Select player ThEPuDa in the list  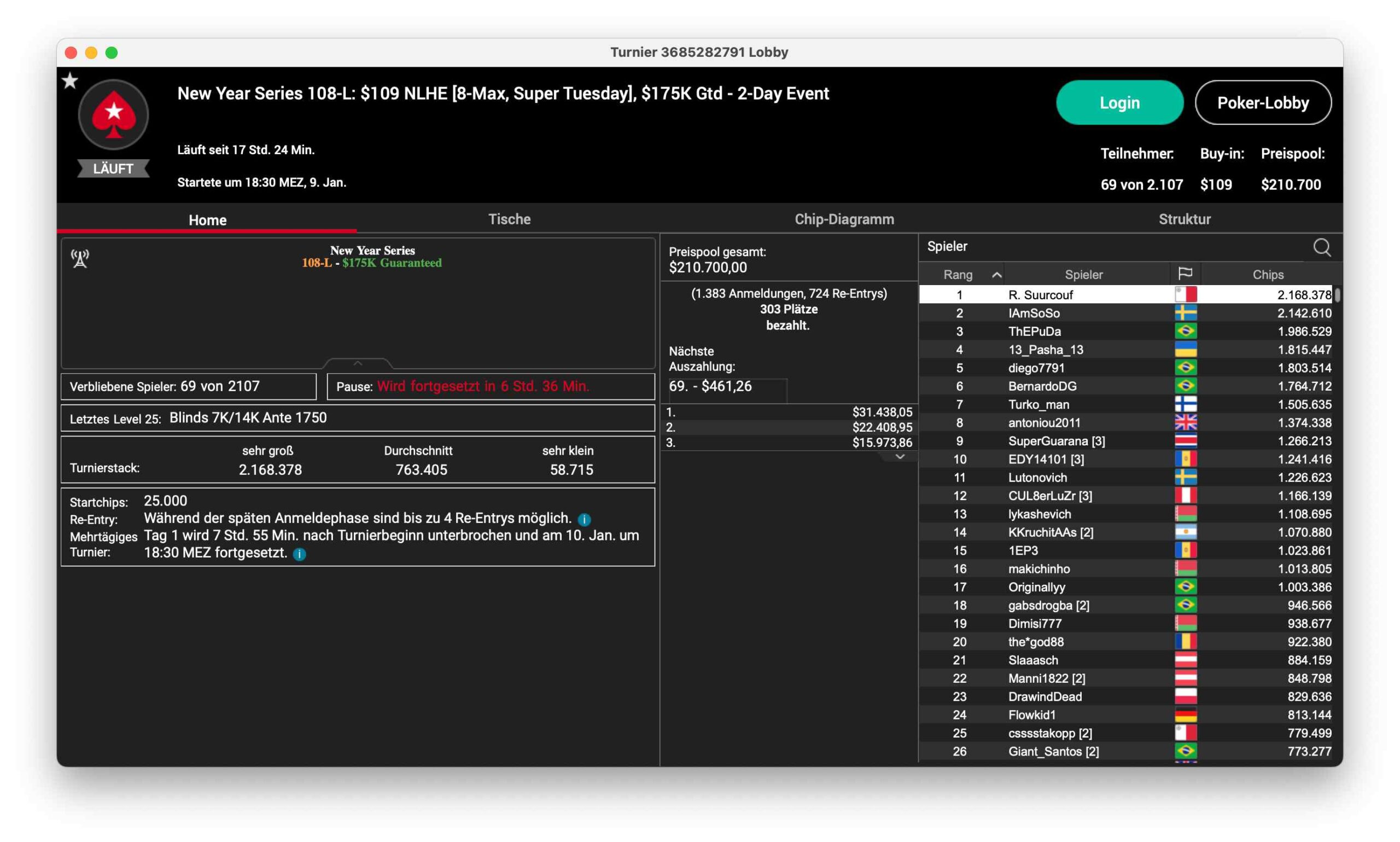click(x=1034, y=332)
